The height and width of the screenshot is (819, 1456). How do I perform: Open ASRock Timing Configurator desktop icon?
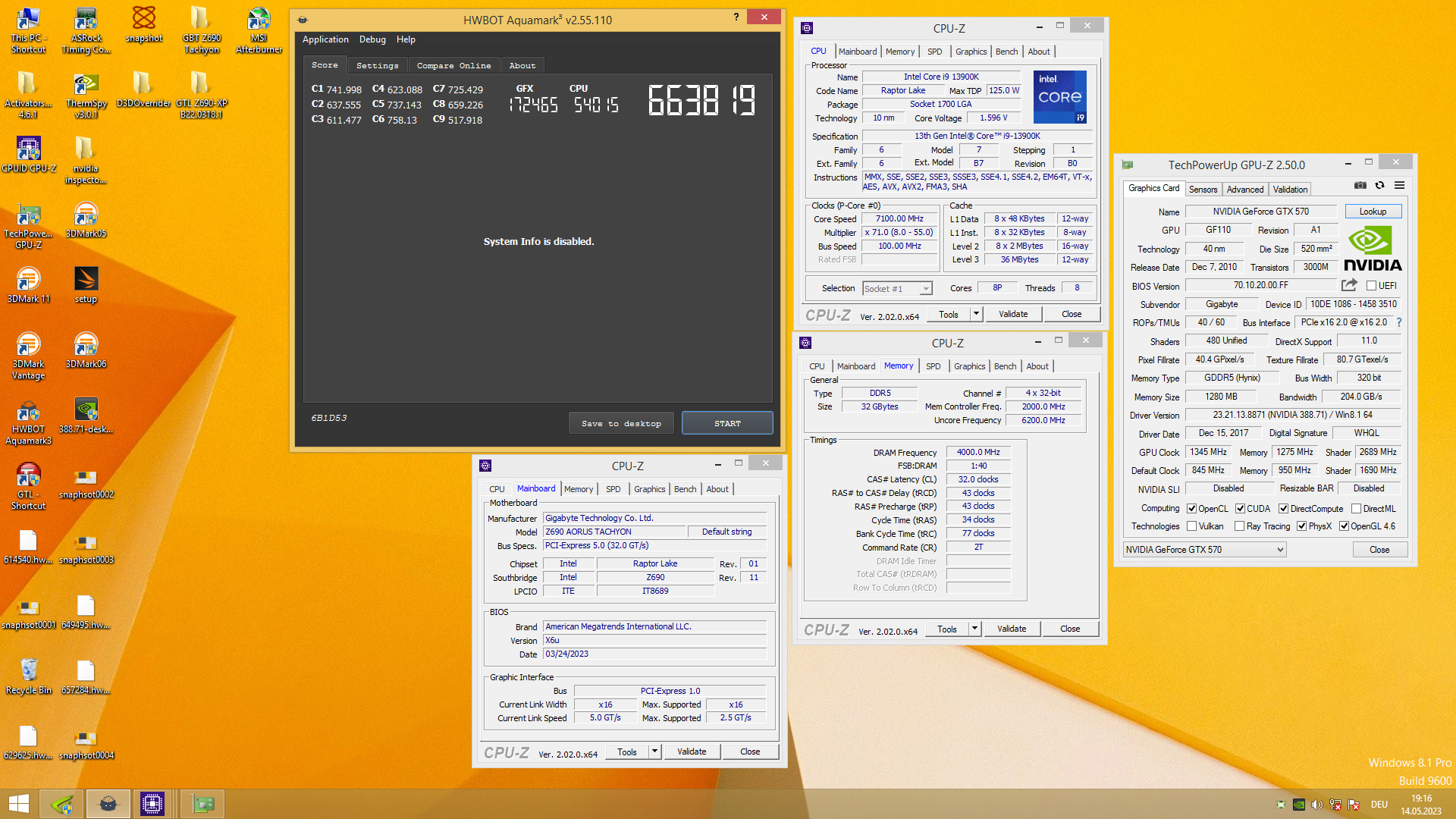click(x=86, y=30)
